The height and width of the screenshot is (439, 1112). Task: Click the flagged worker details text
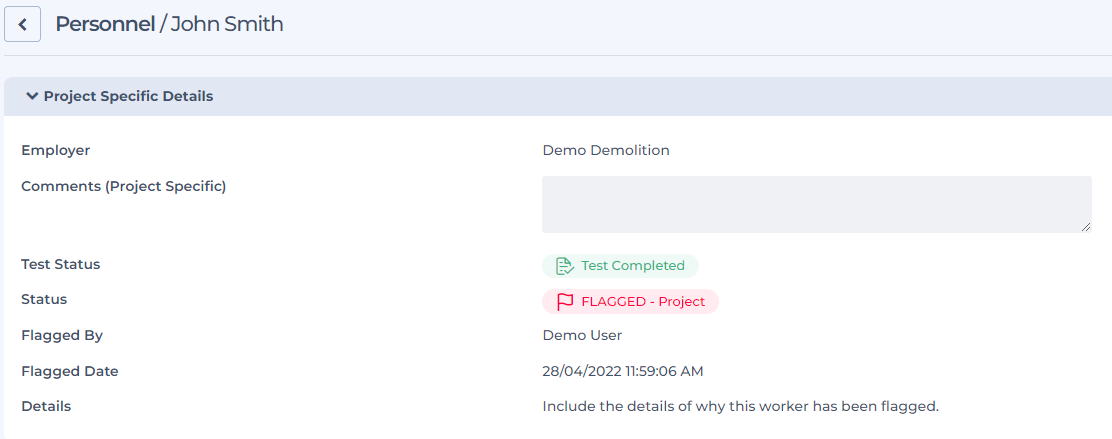coord(740,406)
